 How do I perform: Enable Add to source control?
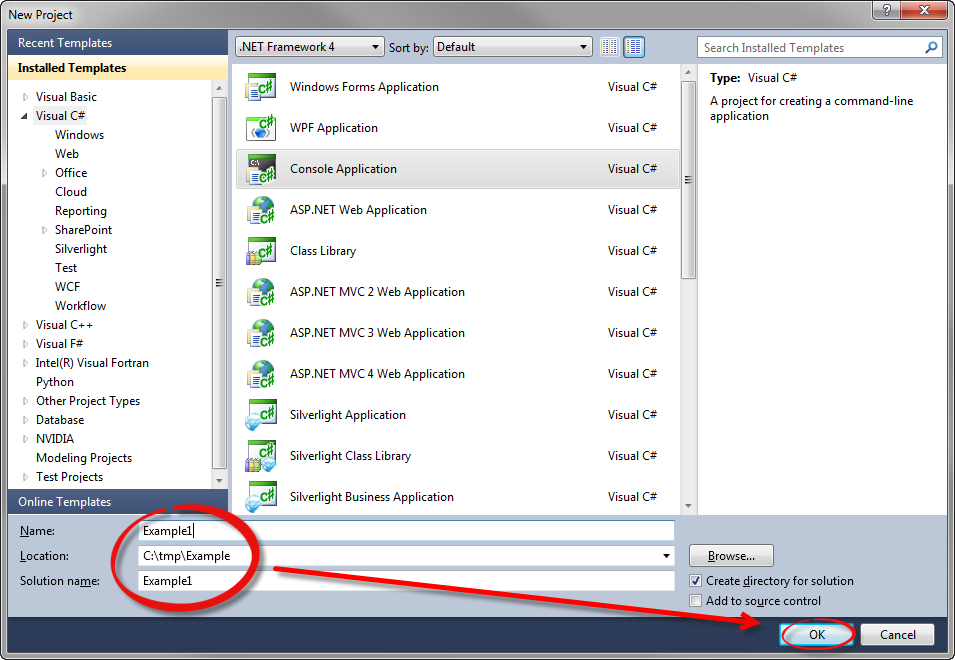pyautogui.click(x=695, y=601)
